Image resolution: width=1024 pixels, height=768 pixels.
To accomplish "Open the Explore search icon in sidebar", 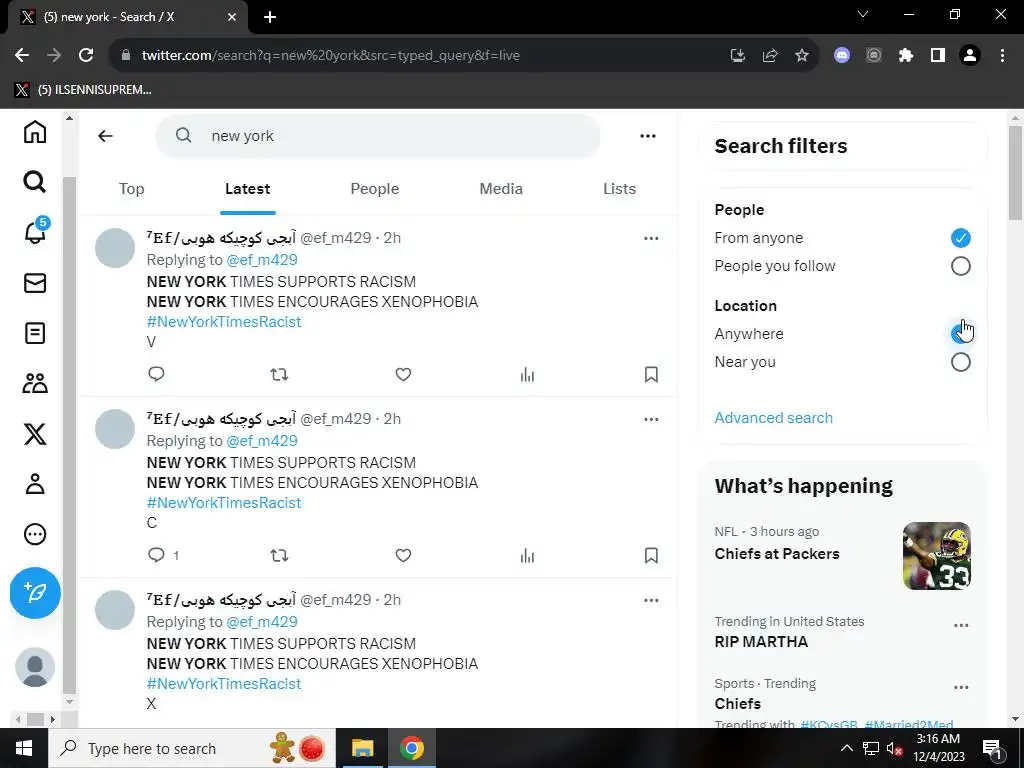I will pos(35,182).
